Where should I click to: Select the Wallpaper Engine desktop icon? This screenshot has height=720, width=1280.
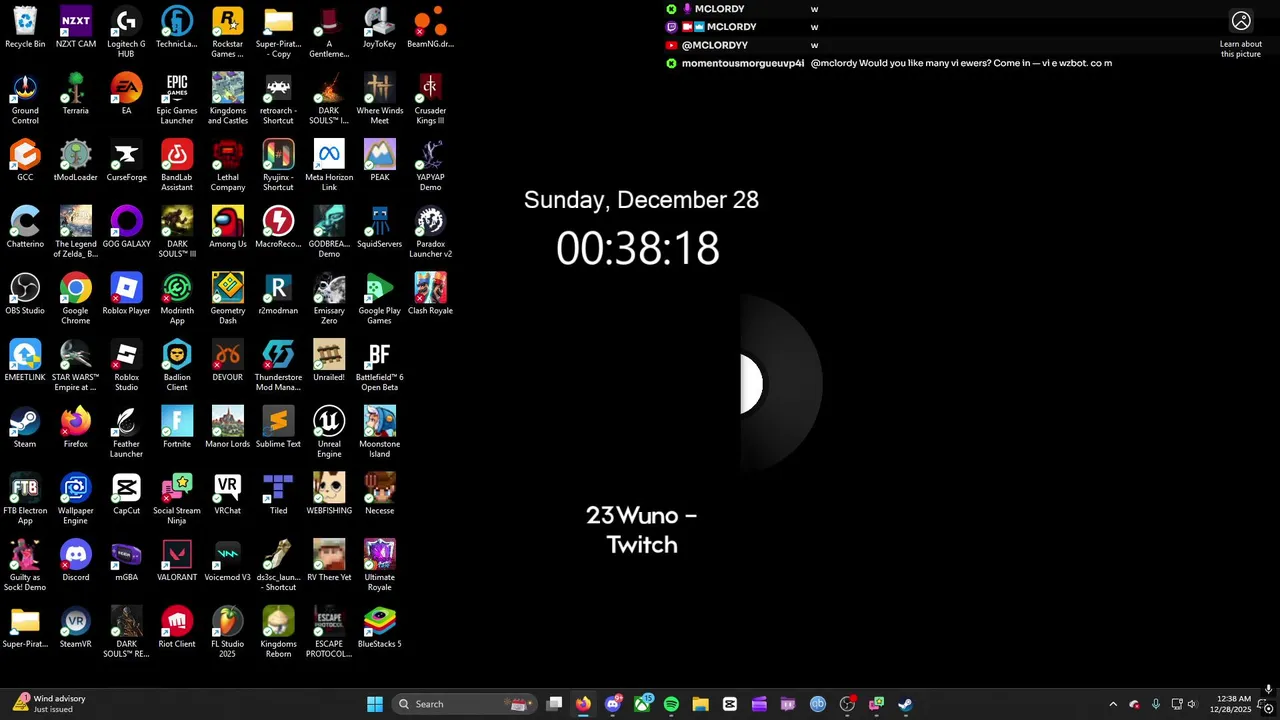76,499
